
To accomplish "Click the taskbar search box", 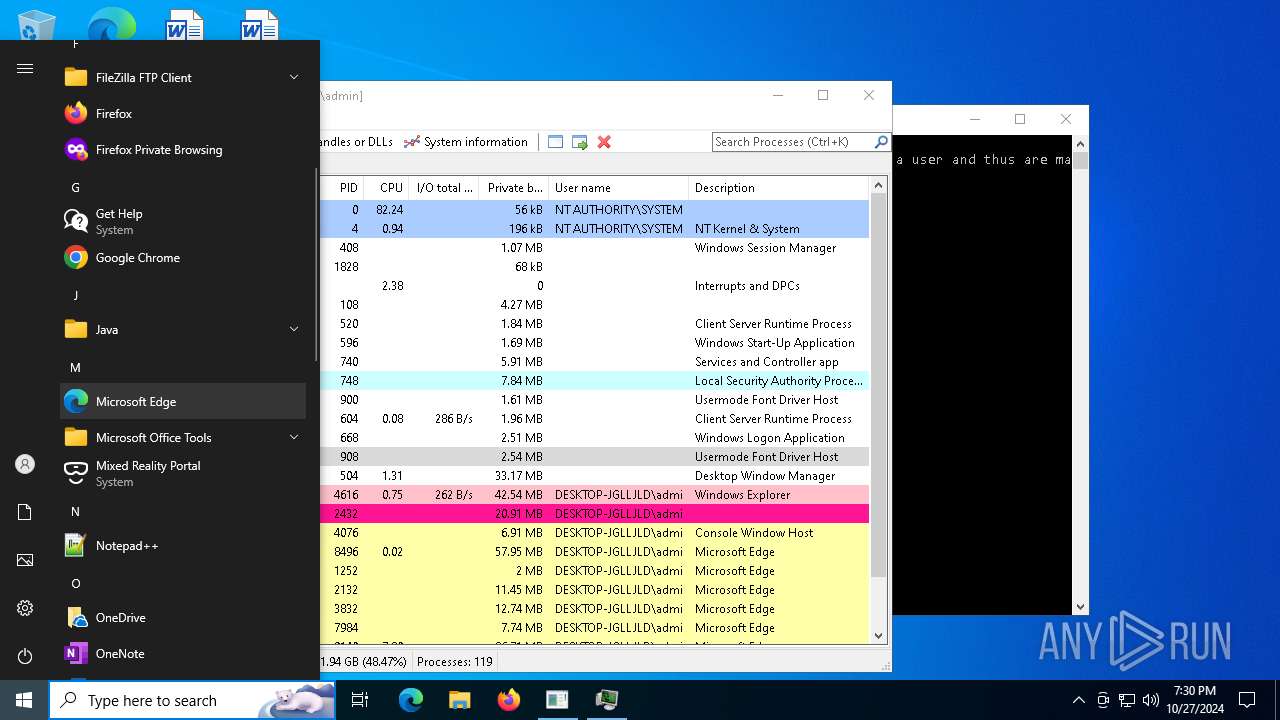I will pyautogui.click(x=192, y=700).
